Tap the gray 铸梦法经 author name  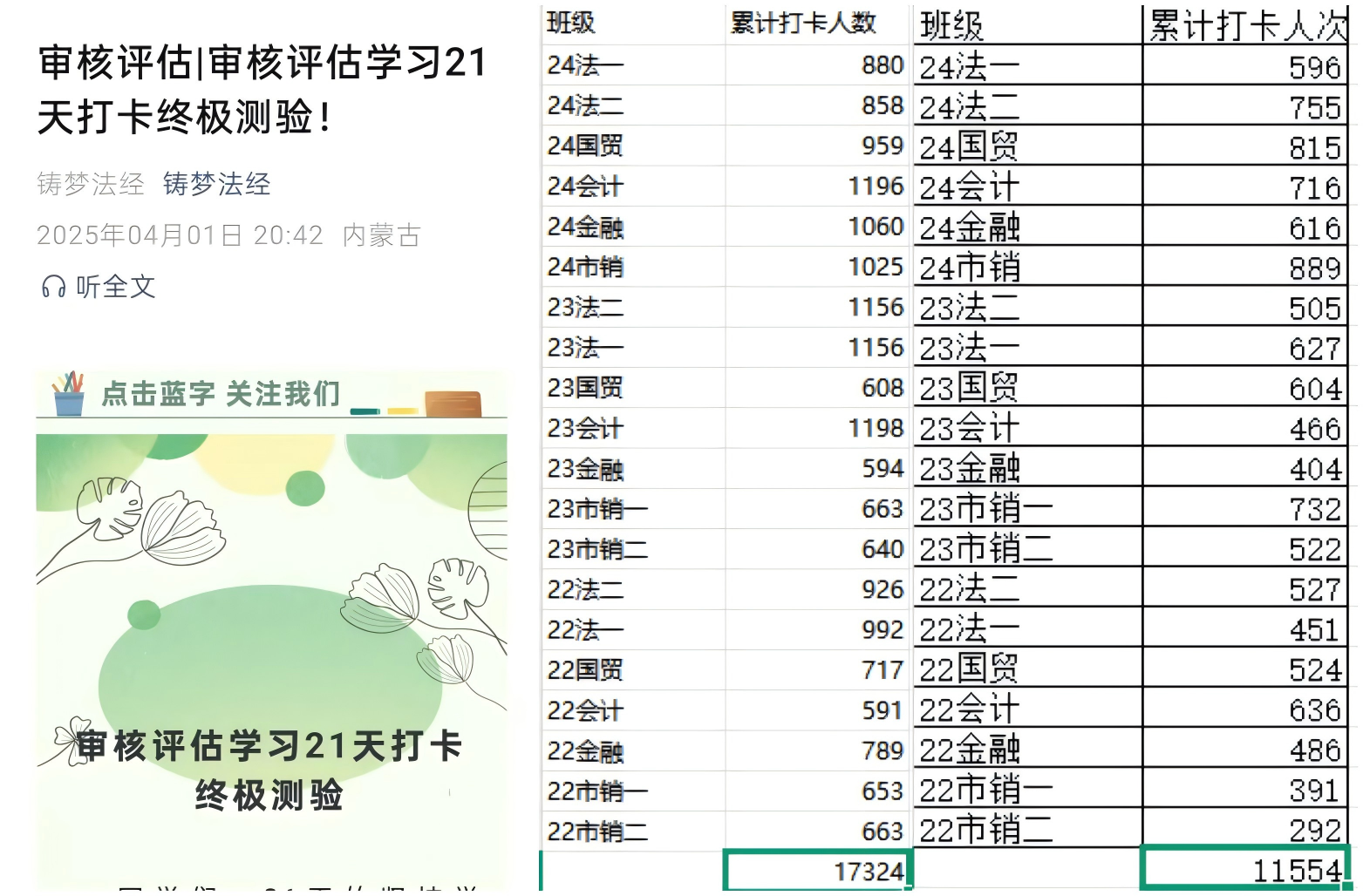point(91,184)
